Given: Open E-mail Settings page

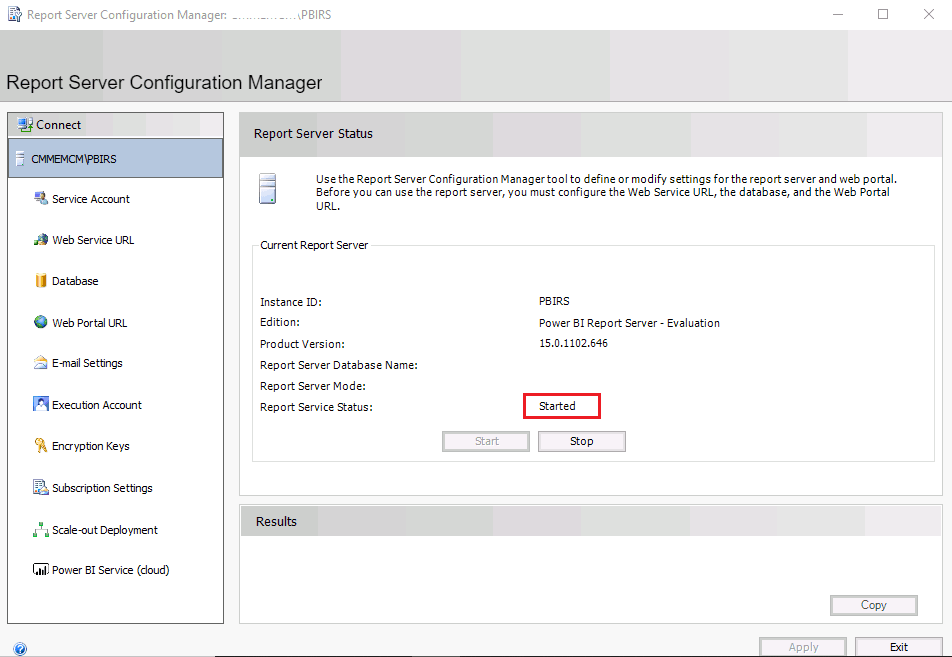Looking at the screenshot, I should (x=87, y=363).
